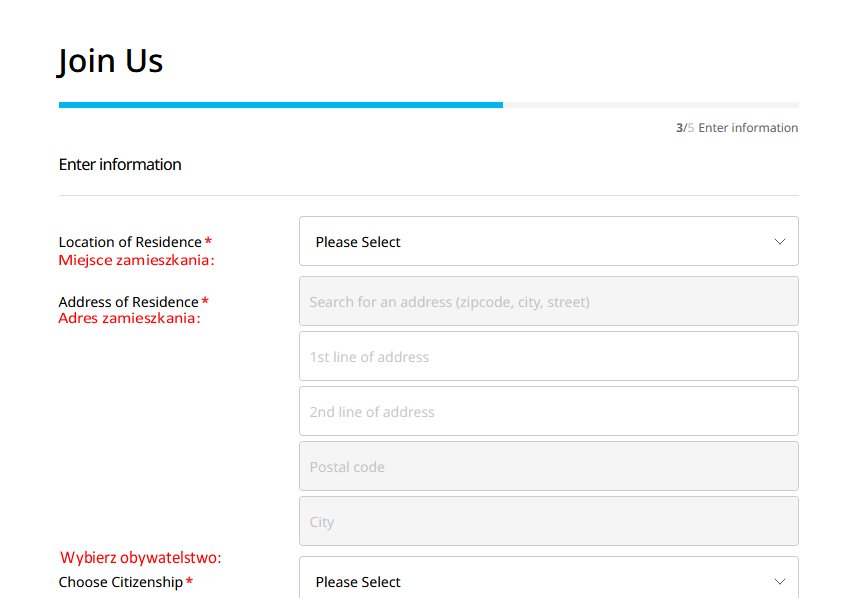Viewport: 856px width, 598px height.
Task: Click the Choose Citizenship chevron arrow
Action: point(780,582)
